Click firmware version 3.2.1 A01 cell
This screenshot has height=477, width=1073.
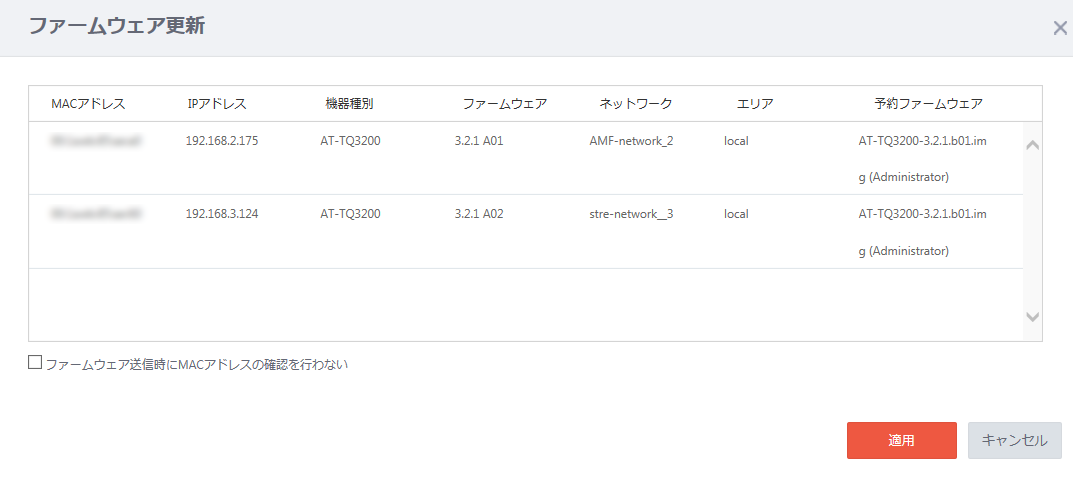coord(479,142)
